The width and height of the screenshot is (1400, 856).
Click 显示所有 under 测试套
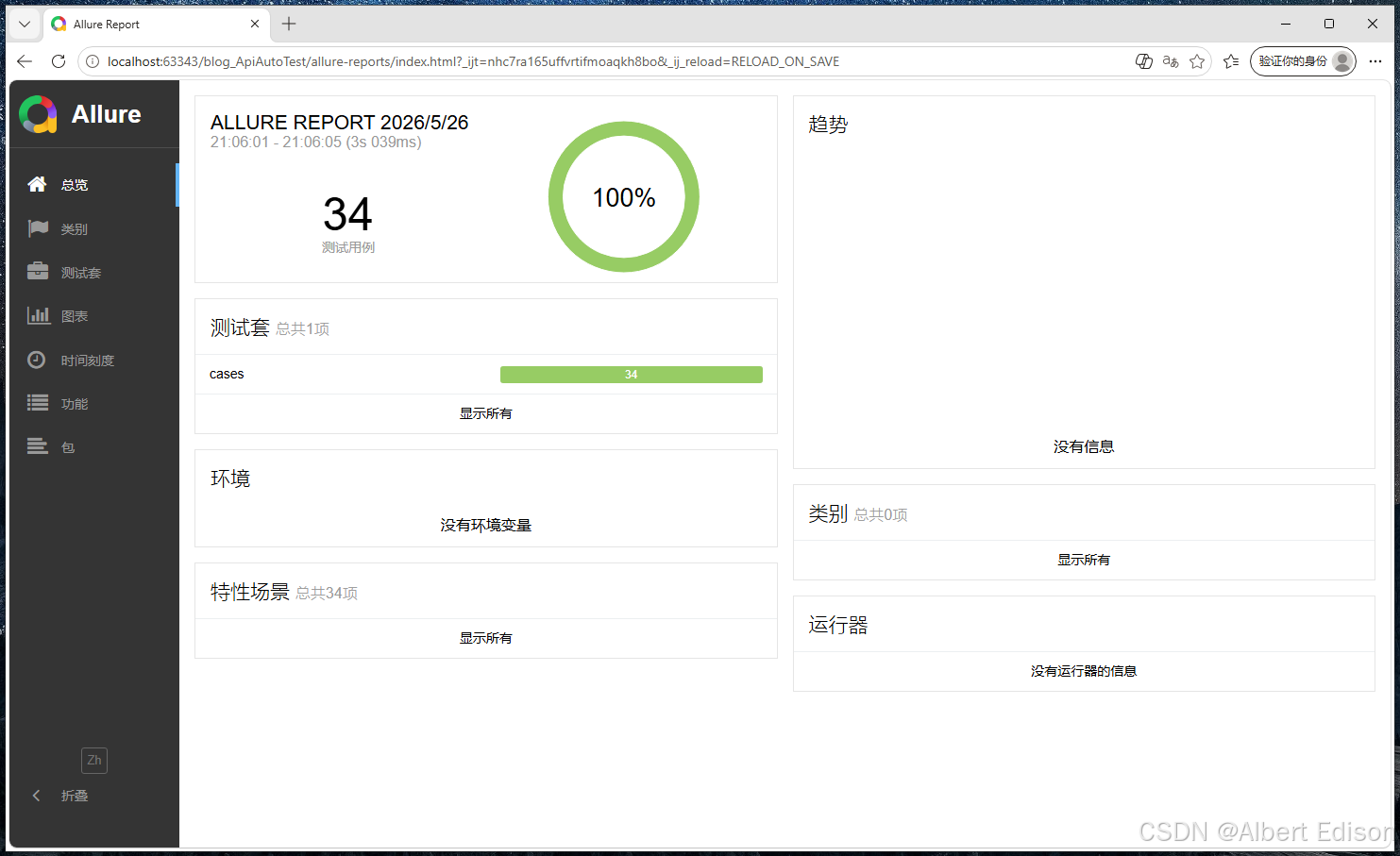coord(486,413)
